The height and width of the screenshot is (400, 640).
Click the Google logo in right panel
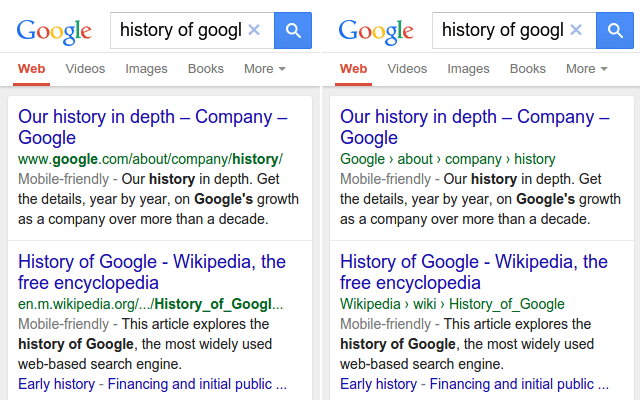[x=376, y=31]
